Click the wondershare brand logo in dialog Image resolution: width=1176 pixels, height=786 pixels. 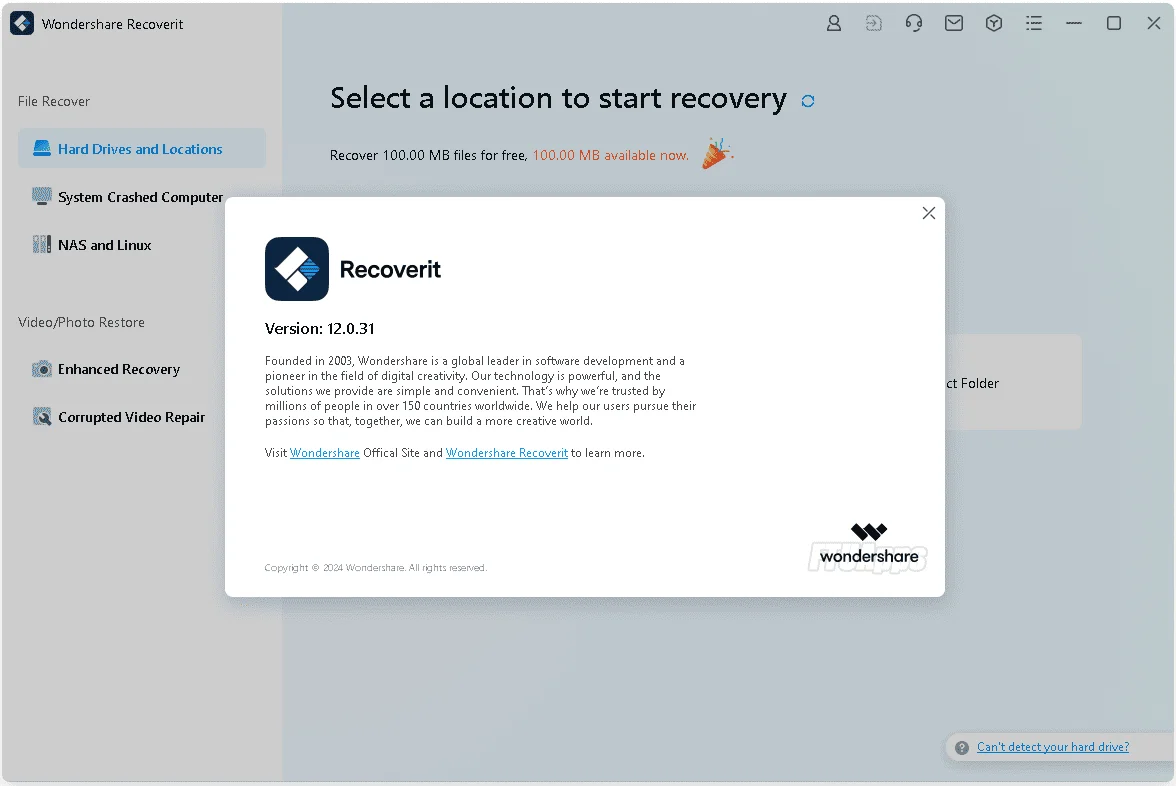coord(868,545)
